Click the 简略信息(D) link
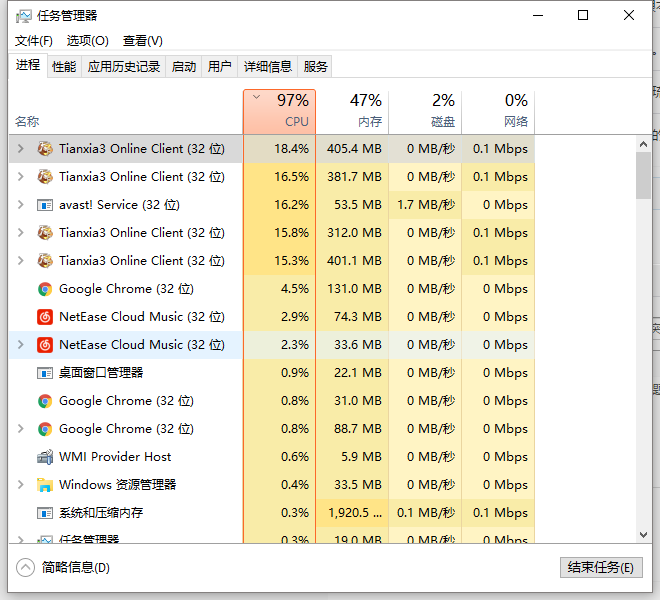 click(76, 568)
